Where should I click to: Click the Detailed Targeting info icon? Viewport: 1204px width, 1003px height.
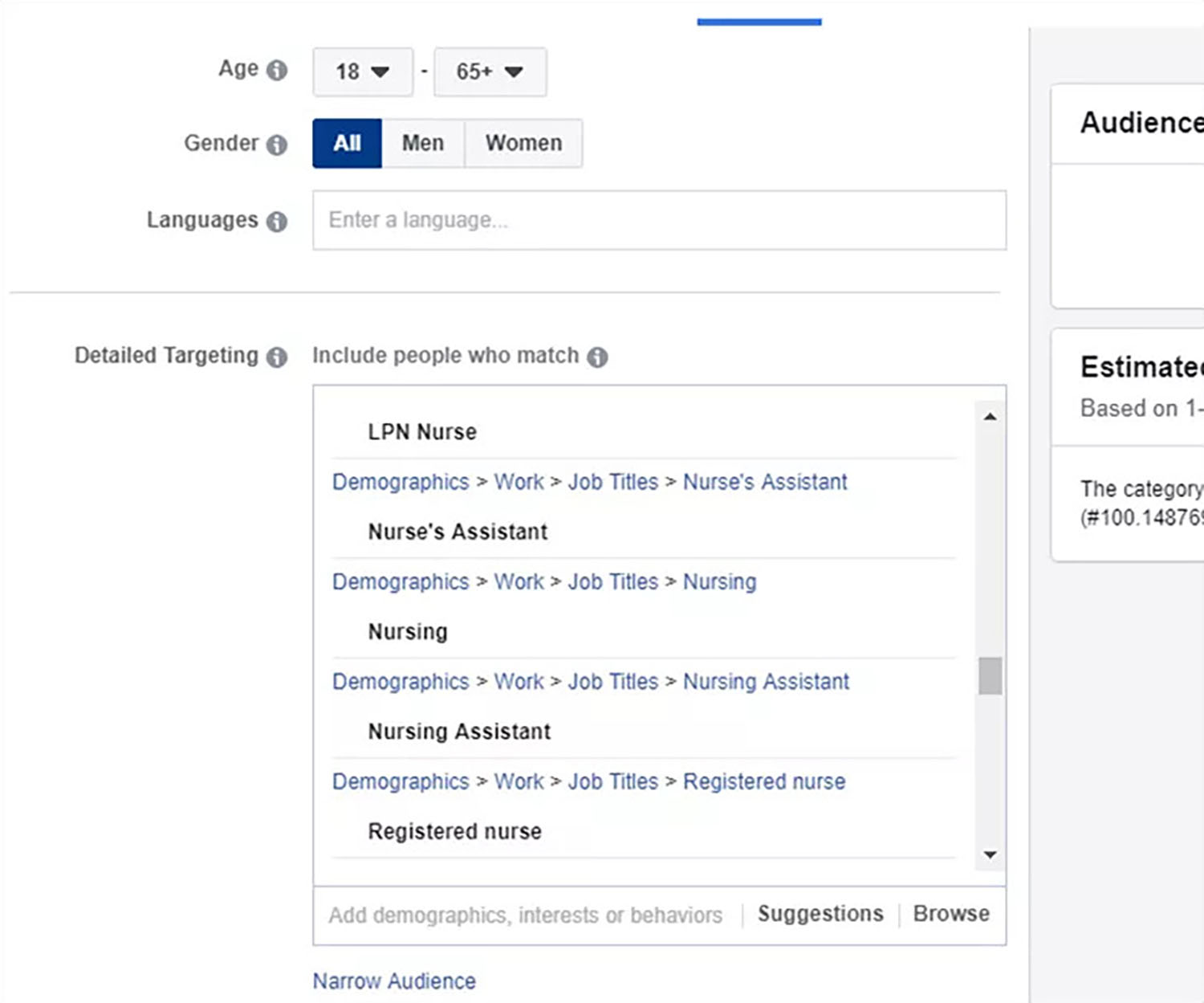point(277,355)
